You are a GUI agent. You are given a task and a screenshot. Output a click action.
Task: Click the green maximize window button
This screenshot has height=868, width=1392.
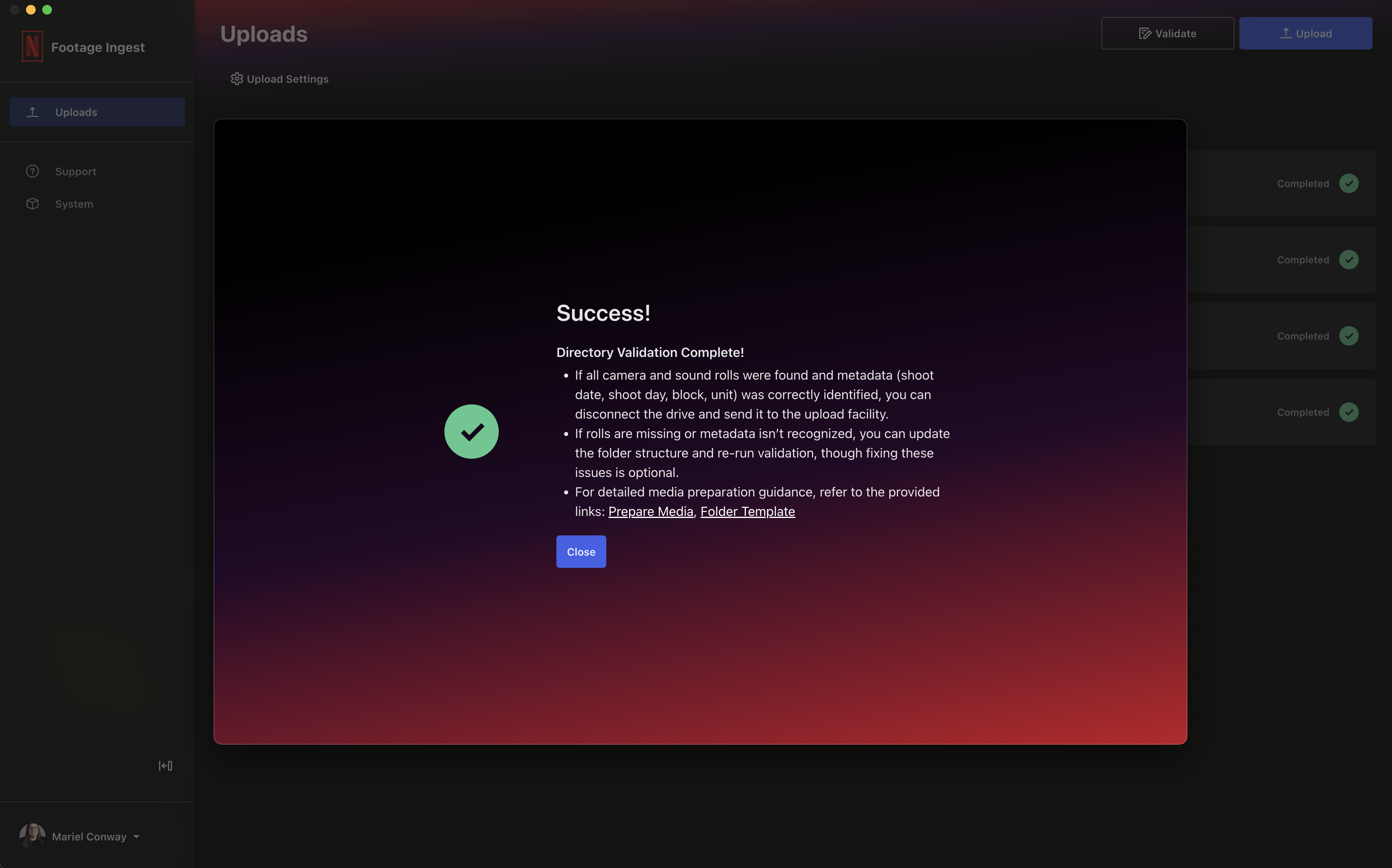(47, 10)
